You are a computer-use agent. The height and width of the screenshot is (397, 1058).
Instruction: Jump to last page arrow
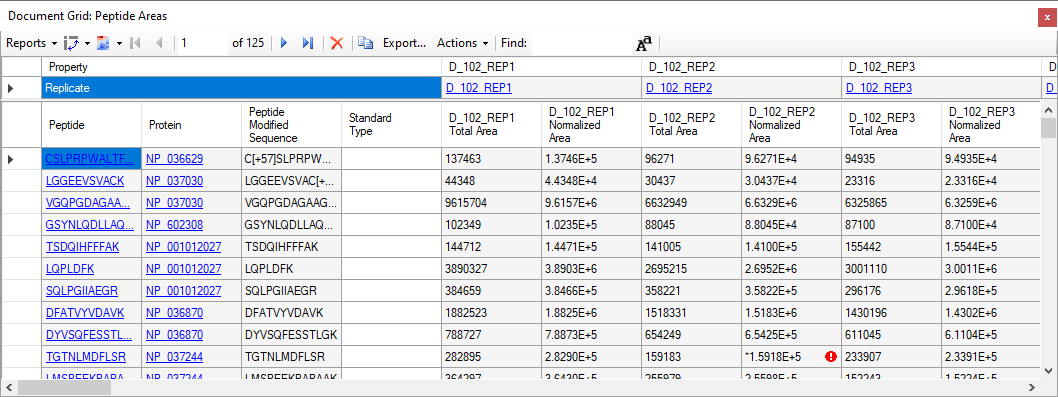coord(308,43)
